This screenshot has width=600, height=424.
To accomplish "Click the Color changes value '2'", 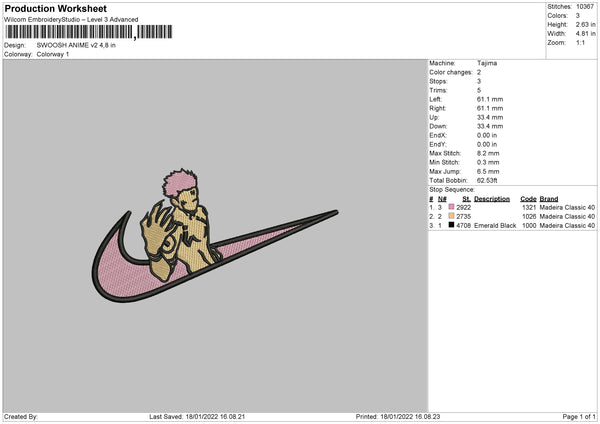I will [479, 72].
